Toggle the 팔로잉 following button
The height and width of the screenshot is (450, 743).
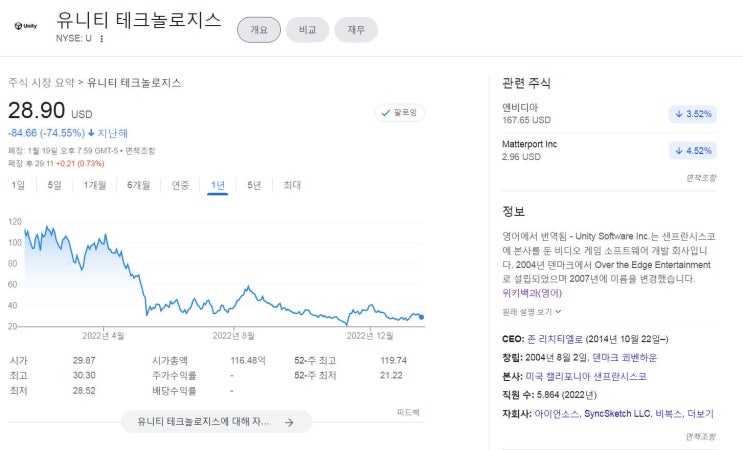(399, 113)
